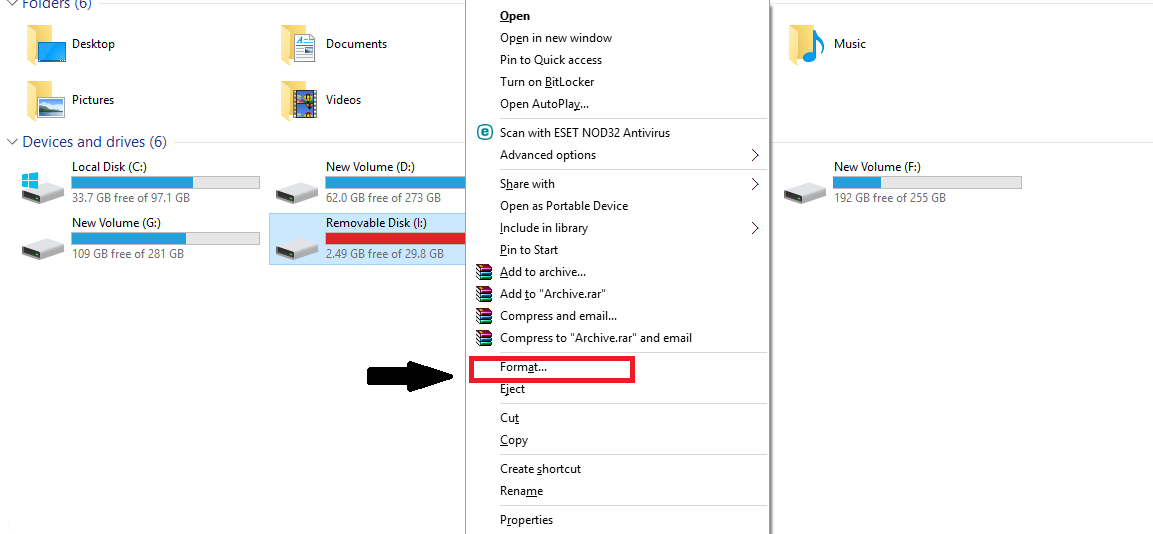Open the Desktop folder icon
Screen dimensions: 1153x534
(45, 45)
